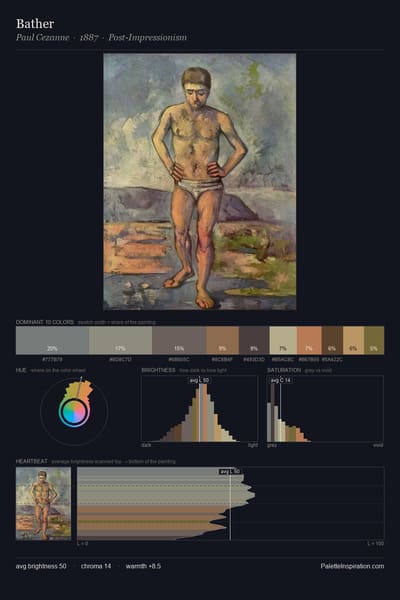400x600 pixels.
Task: Click the 'avg brightness 50' footer stat
Action: [41, 566]
